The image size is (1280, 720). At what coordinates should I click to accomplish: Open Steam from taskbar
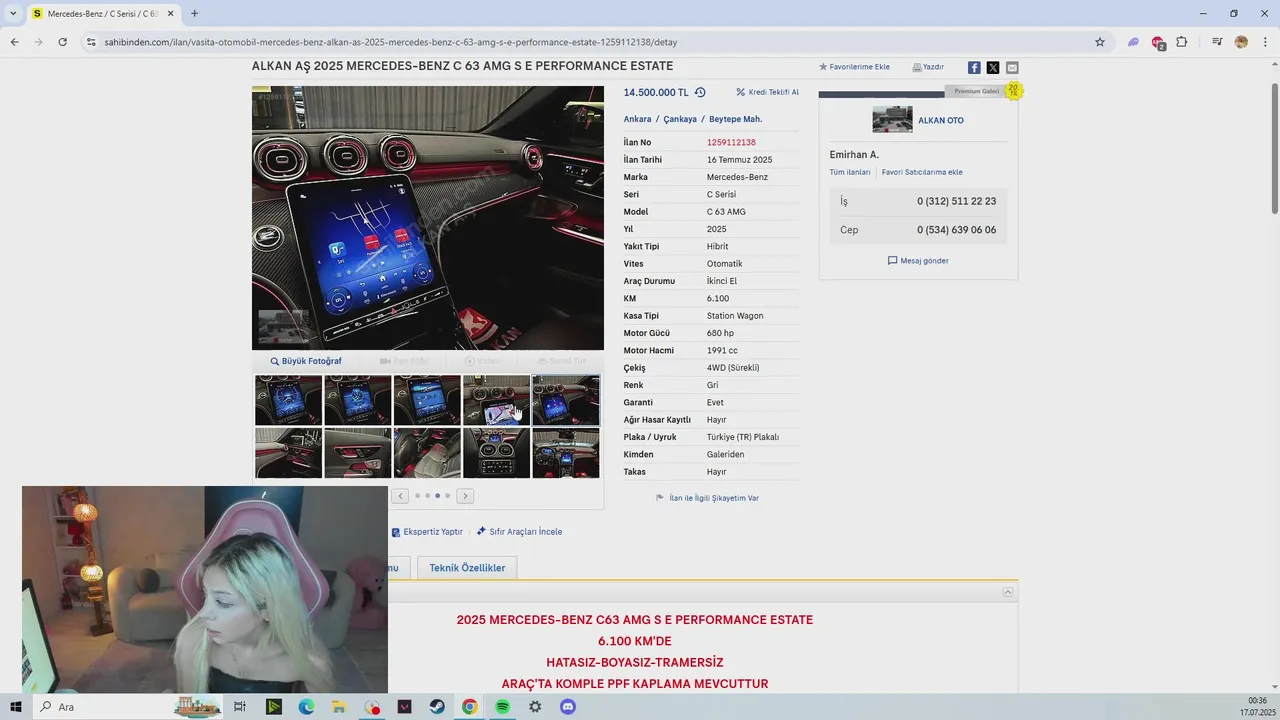[437, 707]
